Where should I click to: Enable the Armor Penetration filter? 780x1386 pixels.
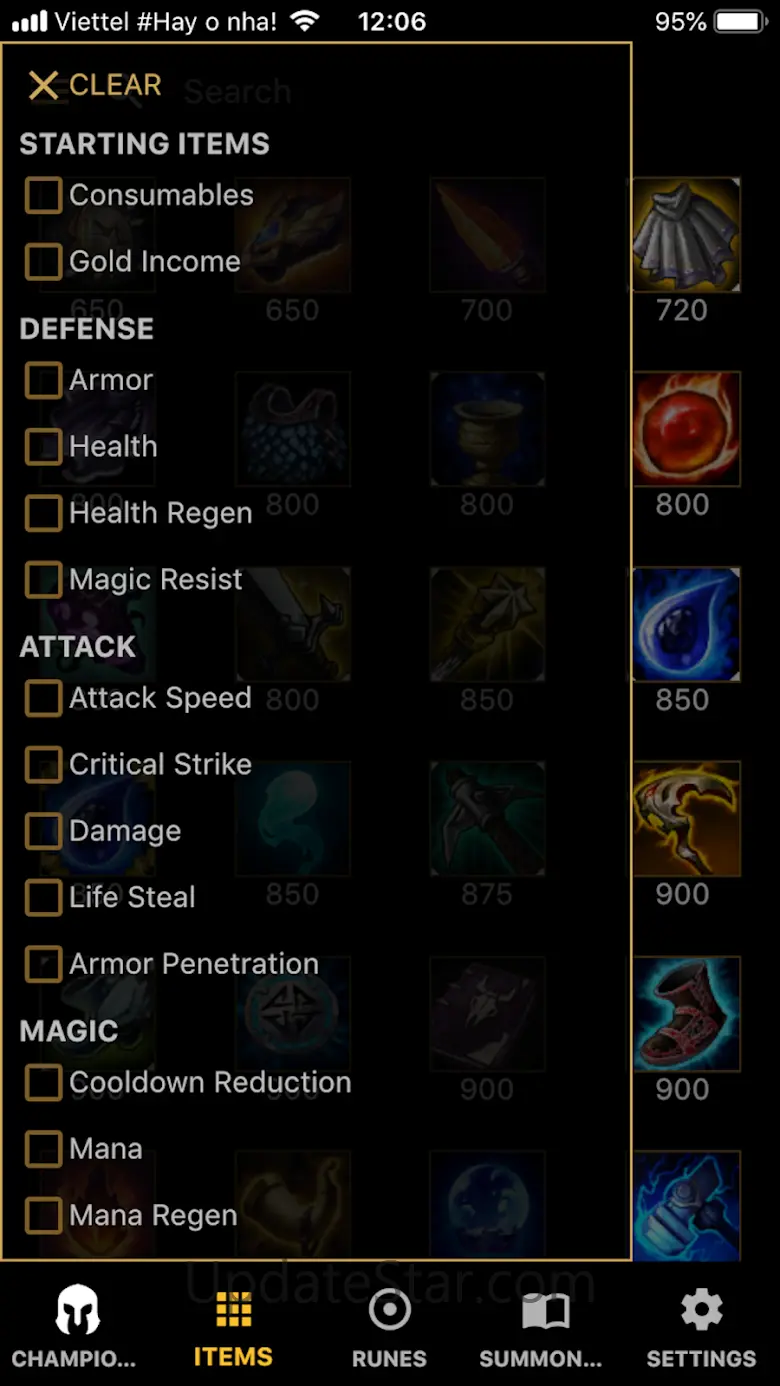[43, 963]
